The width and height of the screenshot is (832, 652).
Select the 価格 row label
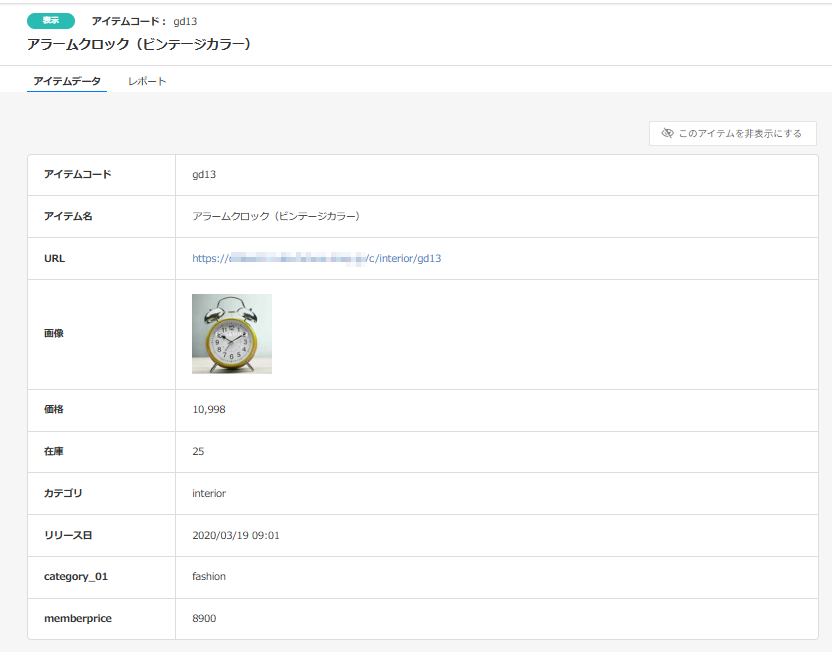point(52,410)
